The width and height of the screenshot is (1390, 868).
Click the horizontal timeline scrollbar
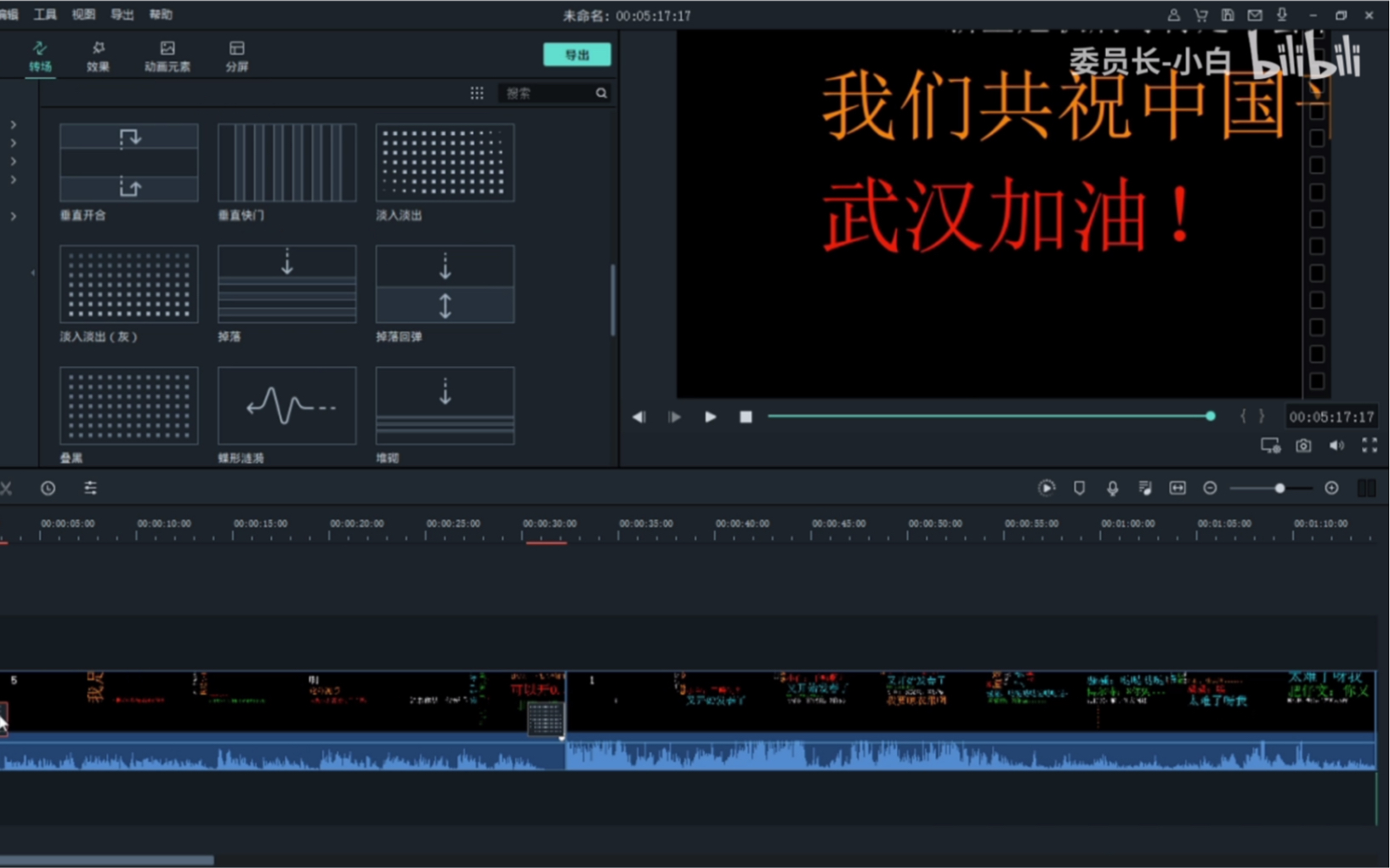click(x=107, y=859)
